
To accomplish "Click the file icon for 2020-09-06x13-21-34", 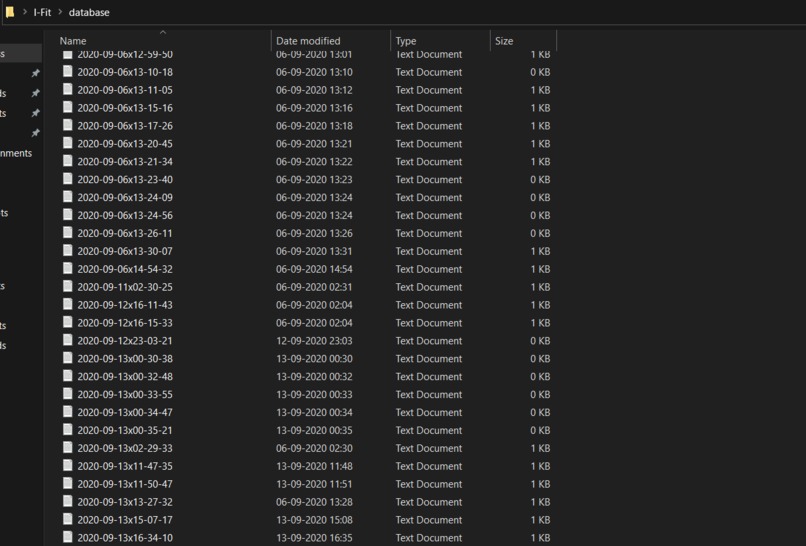I will (67, 161).
